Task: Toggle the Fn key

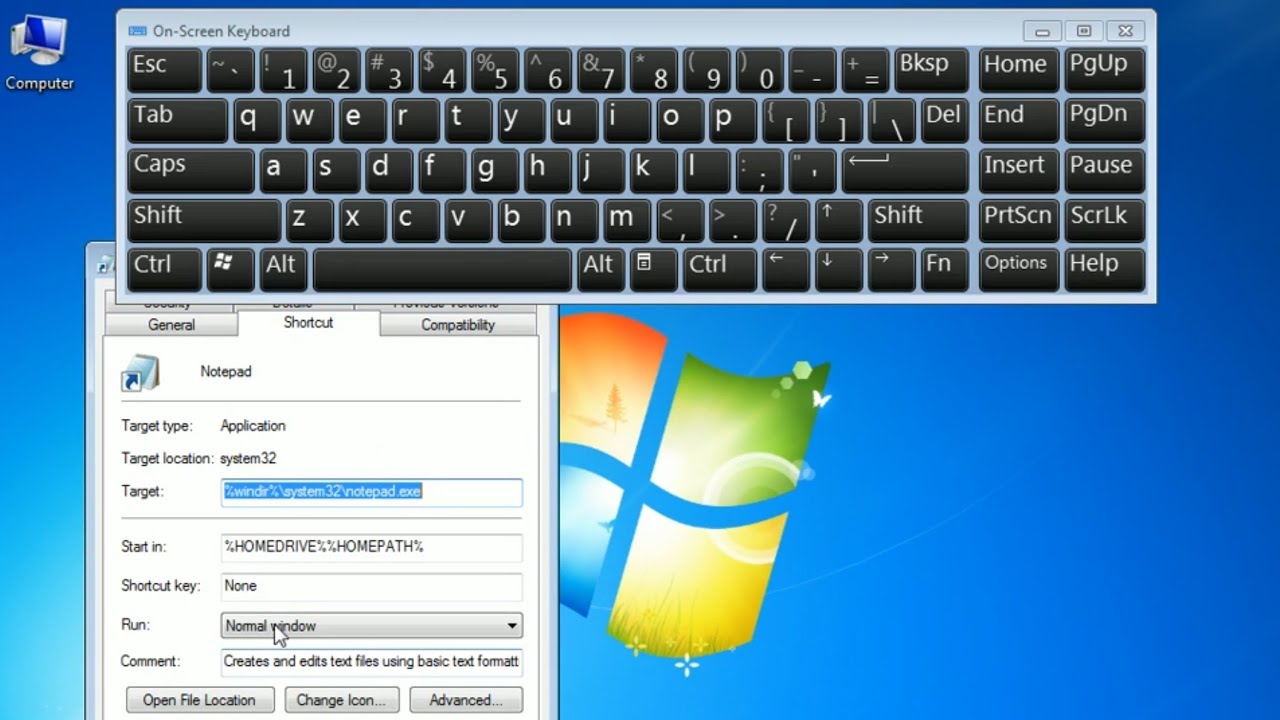Action: click(943, 270)
